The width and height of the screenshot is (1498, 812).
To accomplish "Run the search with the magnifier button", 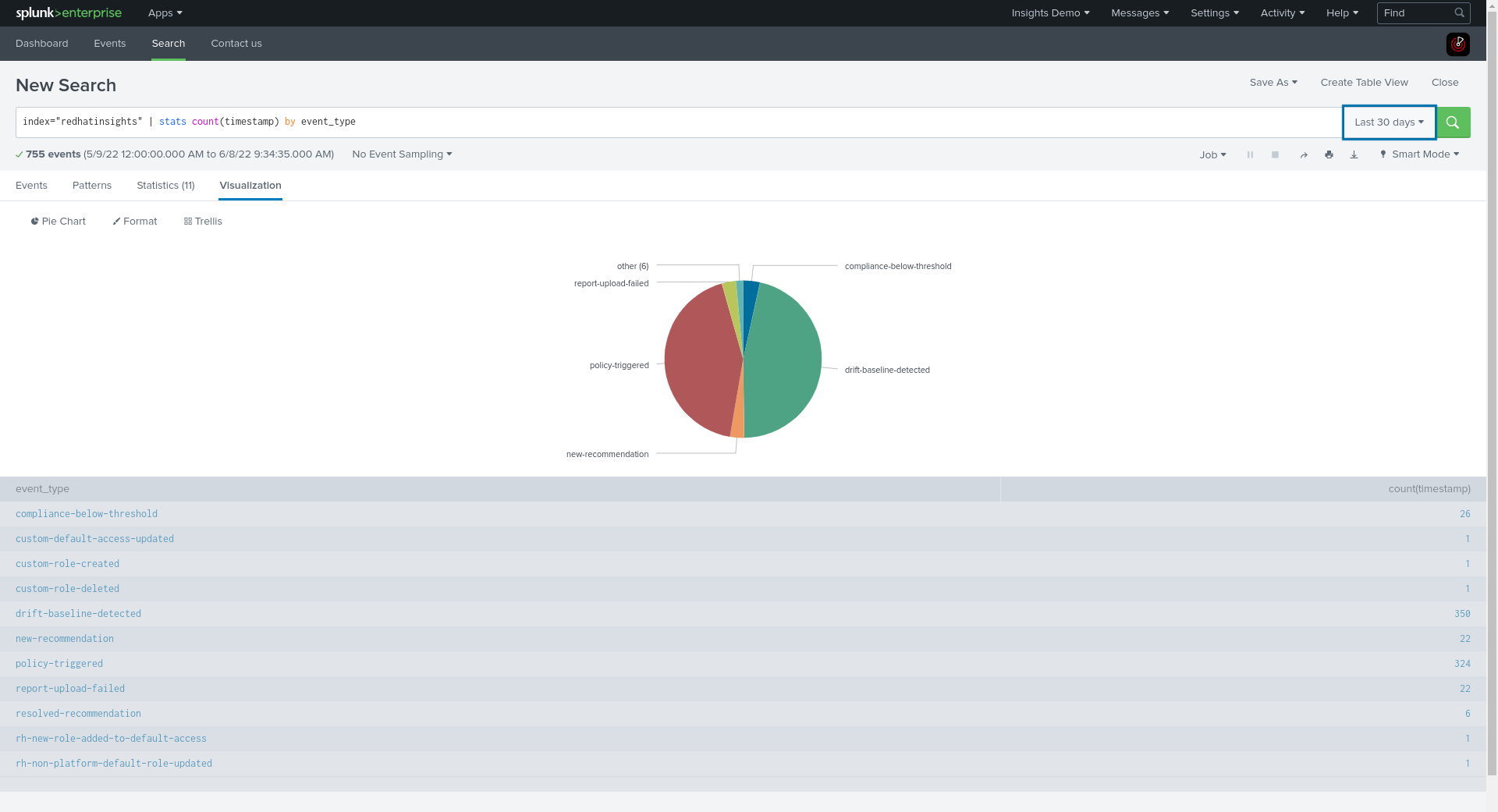I will (1453, 122).
